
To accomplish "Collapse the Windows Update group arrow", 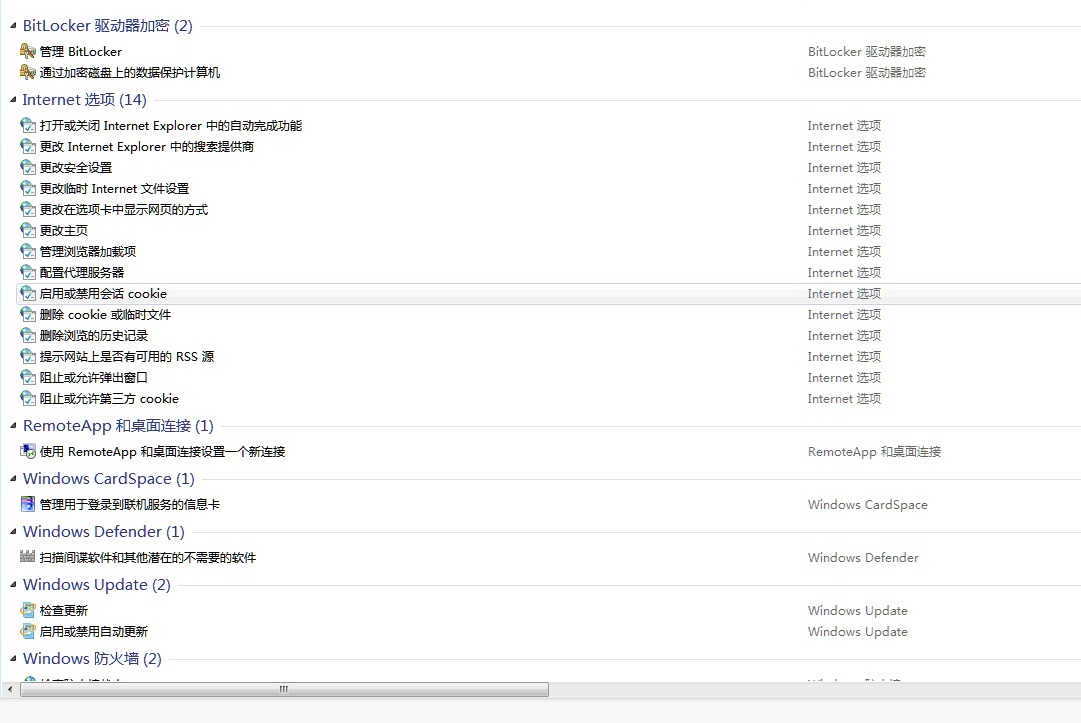I will pyautogui.click(x=13, y=584).
